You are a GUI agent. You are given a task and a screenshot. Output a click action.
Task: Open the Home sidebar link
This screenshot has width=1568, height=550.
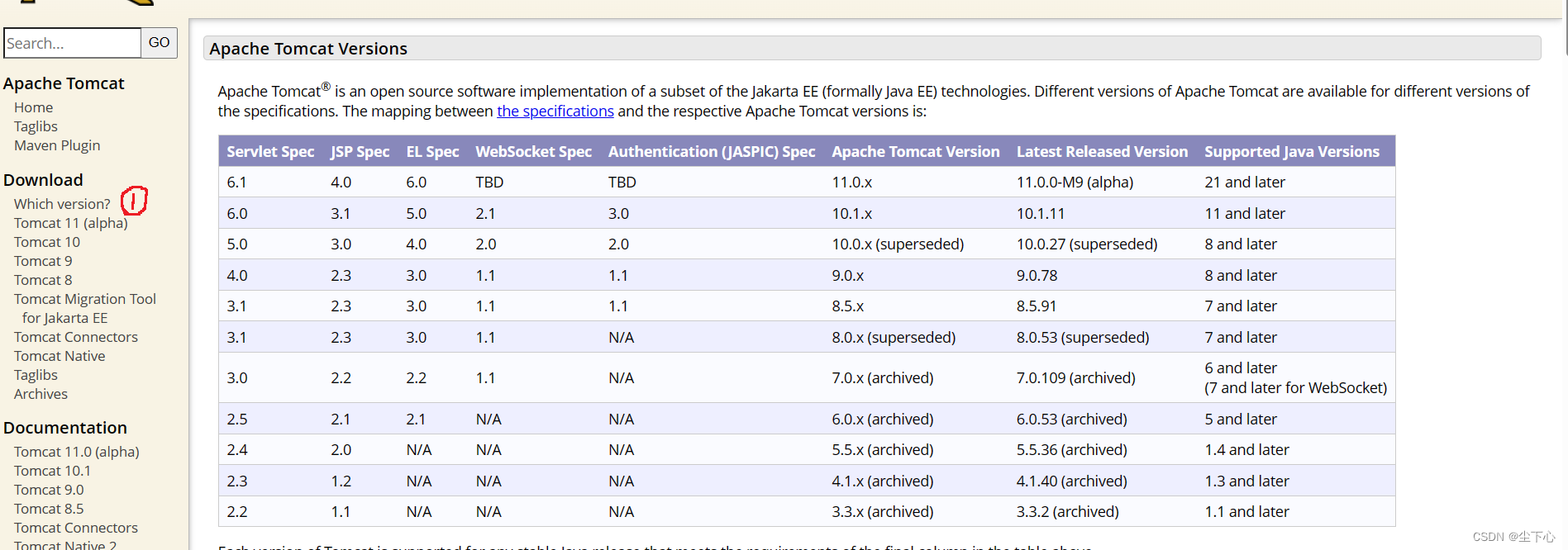click(x=33, y=107)
